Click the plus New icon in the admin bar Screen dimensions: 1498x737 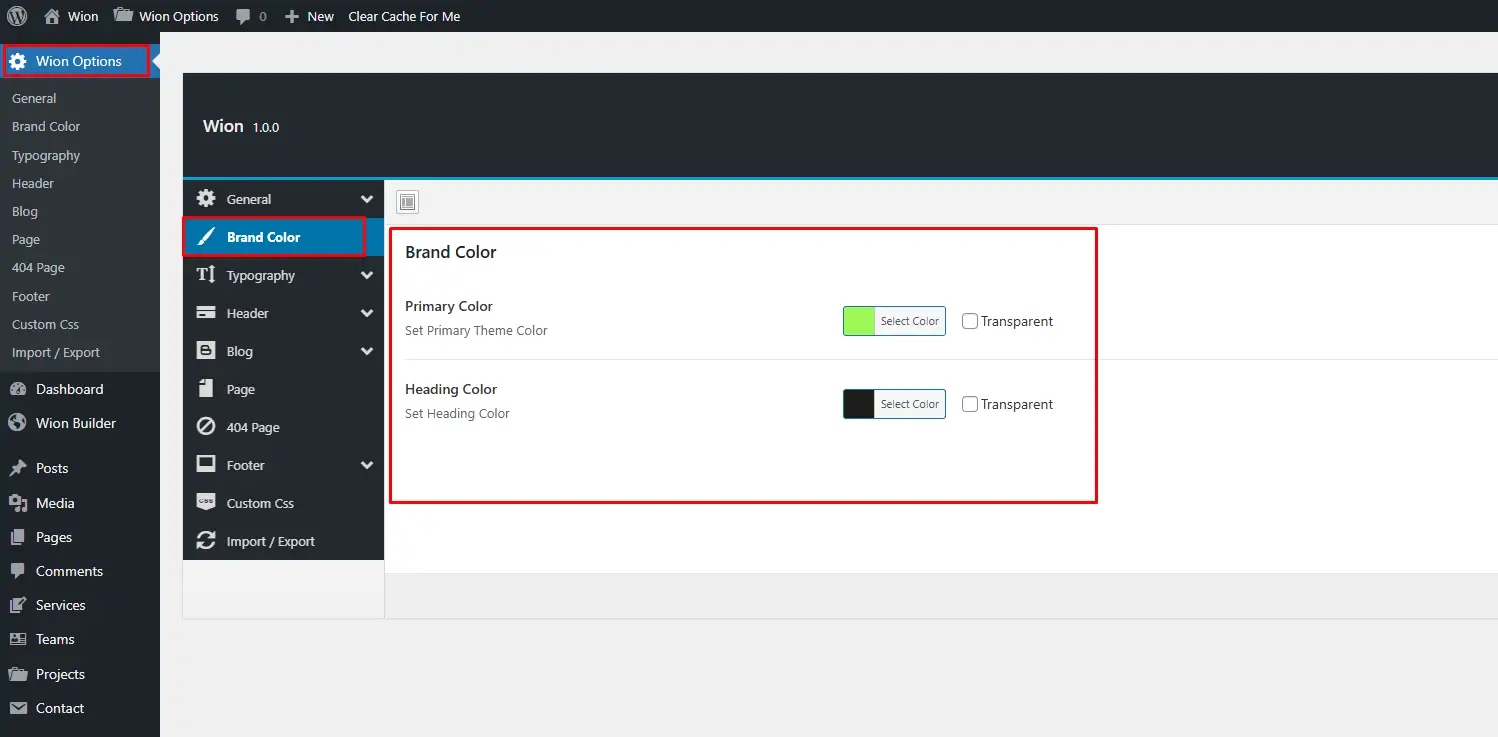coord(292,17)
